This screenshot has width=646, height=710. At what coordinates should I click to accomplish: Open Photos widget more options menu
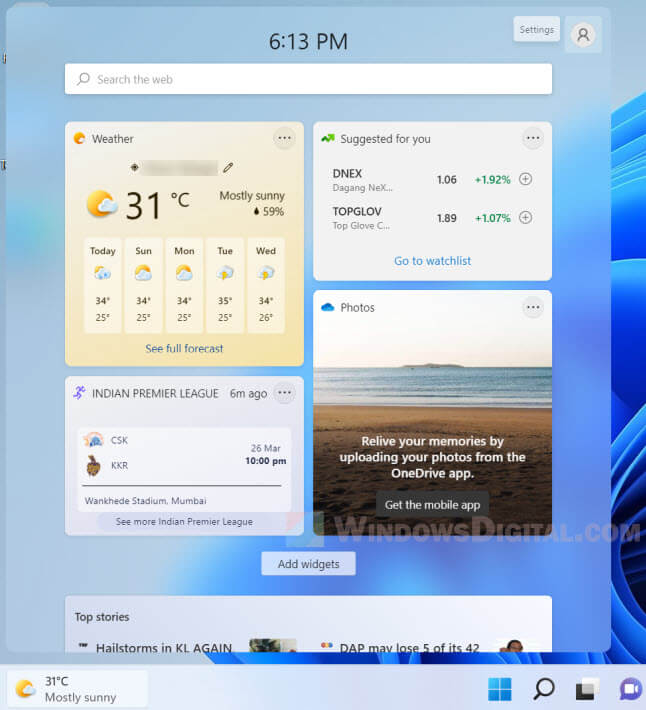click(x=533, y=307)
